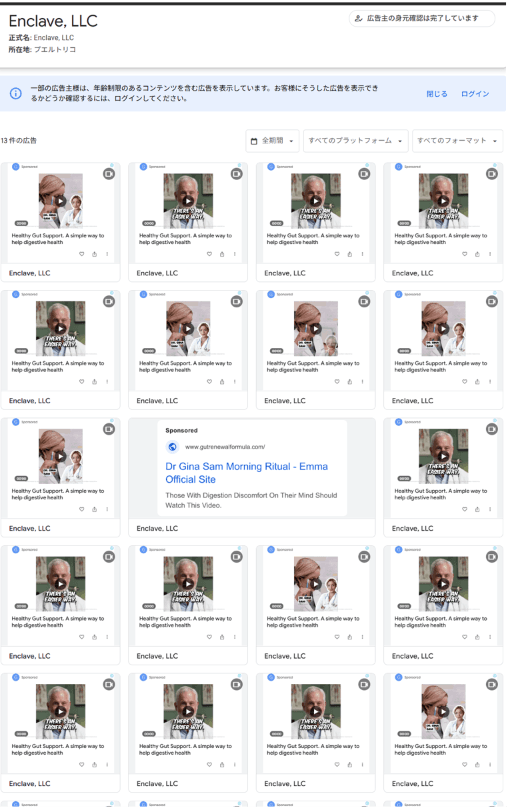This screenshot has height=807, width=507.
Task: Click the heart icon on the card right of the Dr Gina Sam ad
Action: click(x=464, y=509)
